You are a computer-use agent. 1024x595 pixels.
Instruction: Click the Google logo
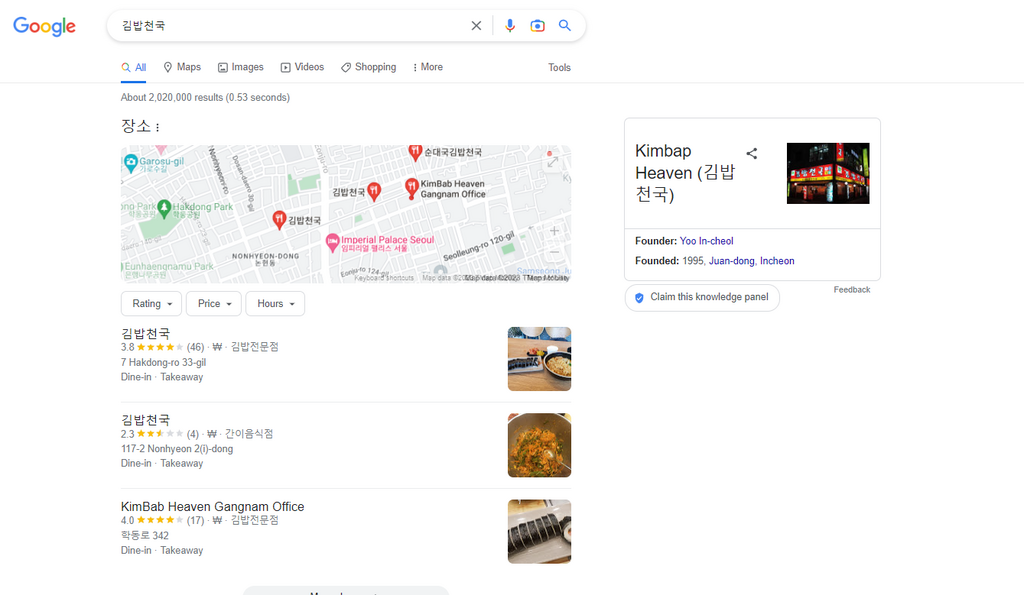click(x=44, y=26)
